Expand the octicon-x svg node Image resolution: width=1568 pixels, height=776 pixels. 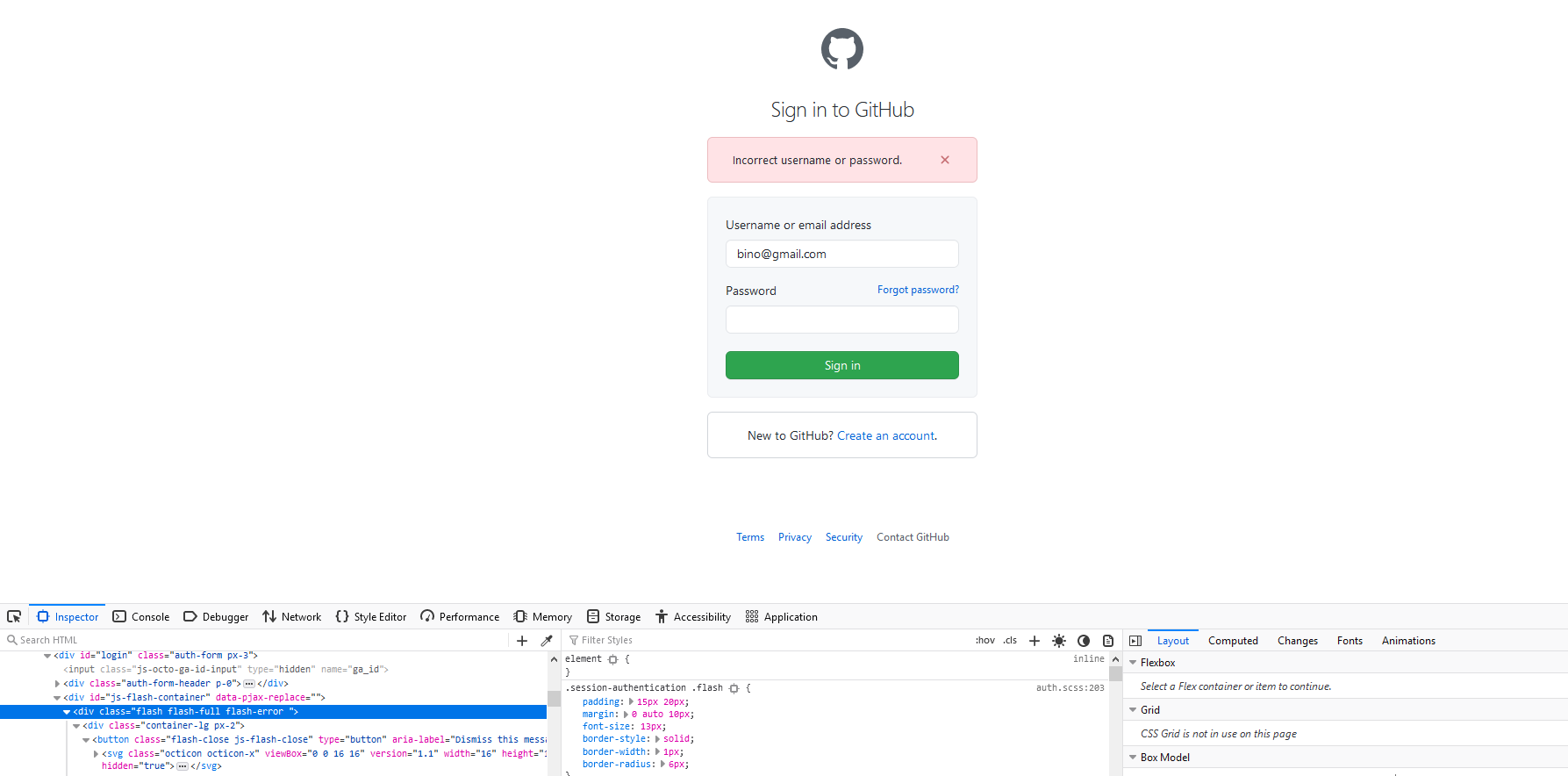[96, 754]
